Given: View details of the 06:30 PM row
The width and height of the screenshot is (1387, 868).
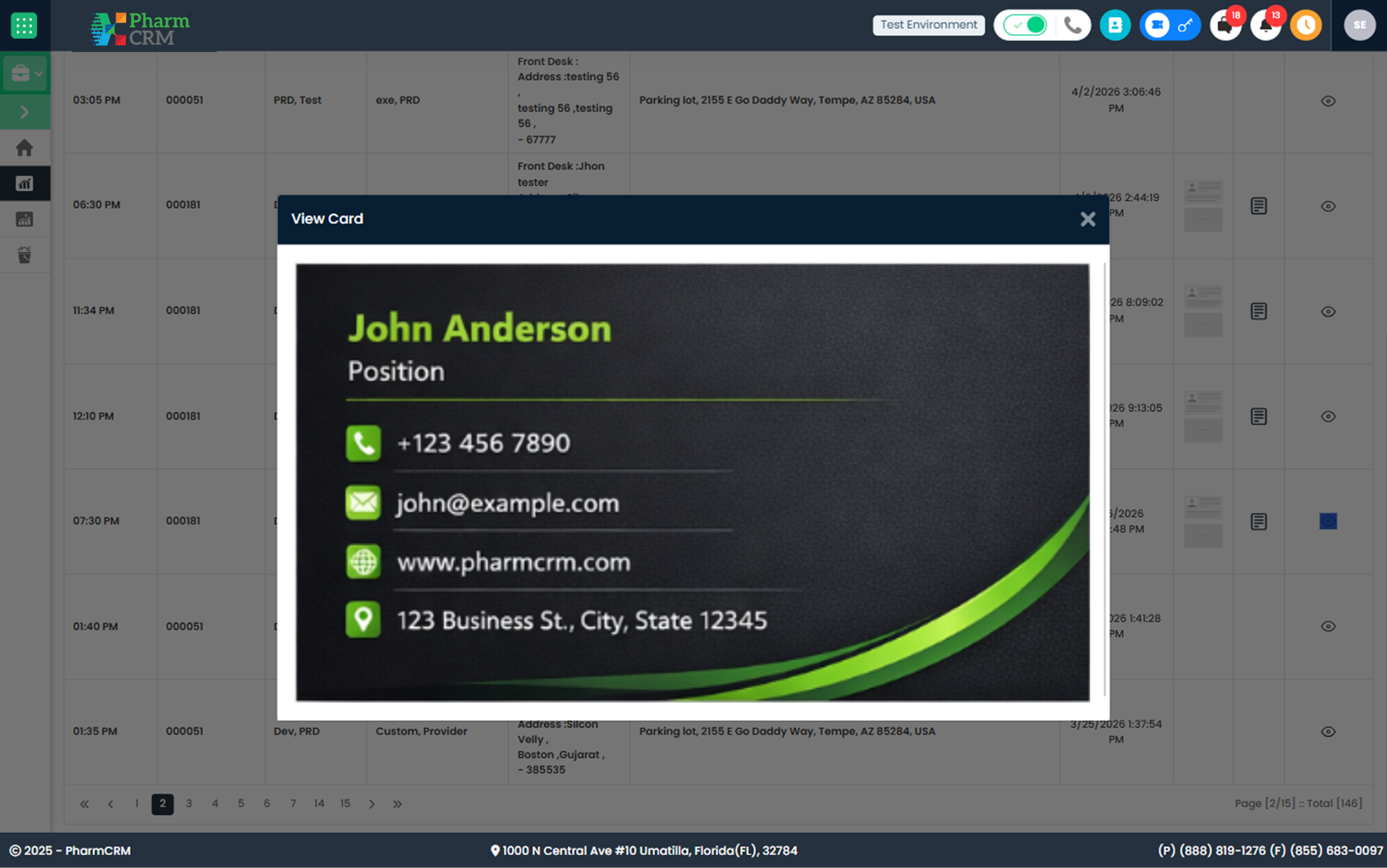Looking at the screenshot, I should (1328, 206).
